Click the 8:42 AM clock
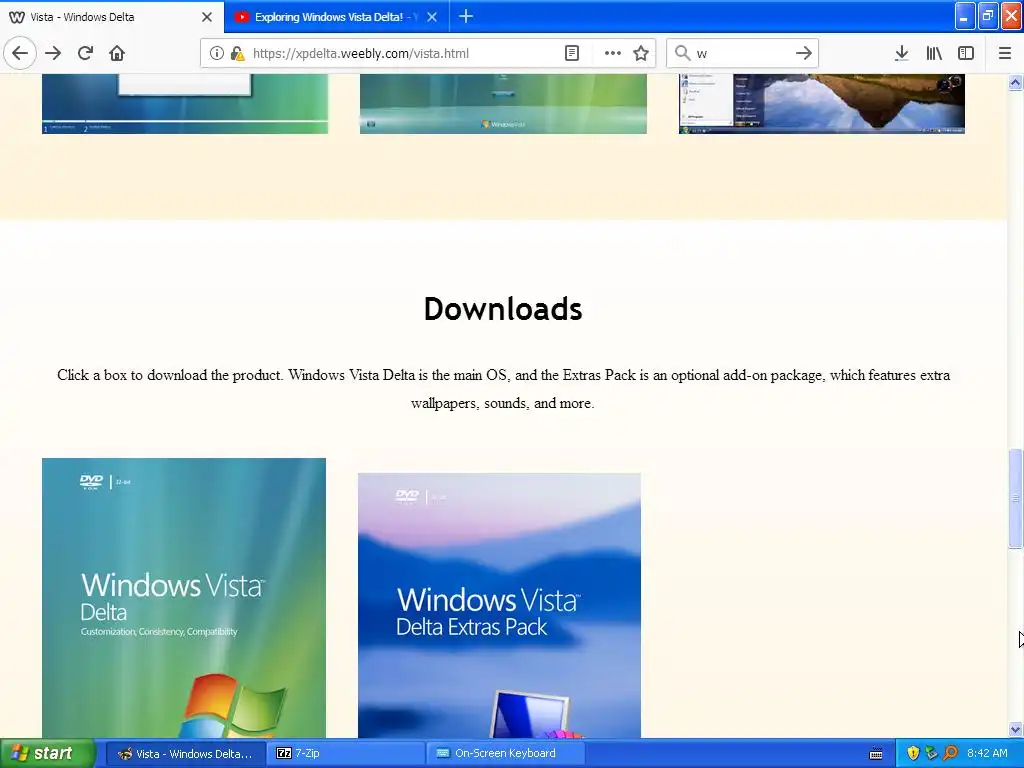Viewport: 1024px width, 768px height. (x=987, y=754)
